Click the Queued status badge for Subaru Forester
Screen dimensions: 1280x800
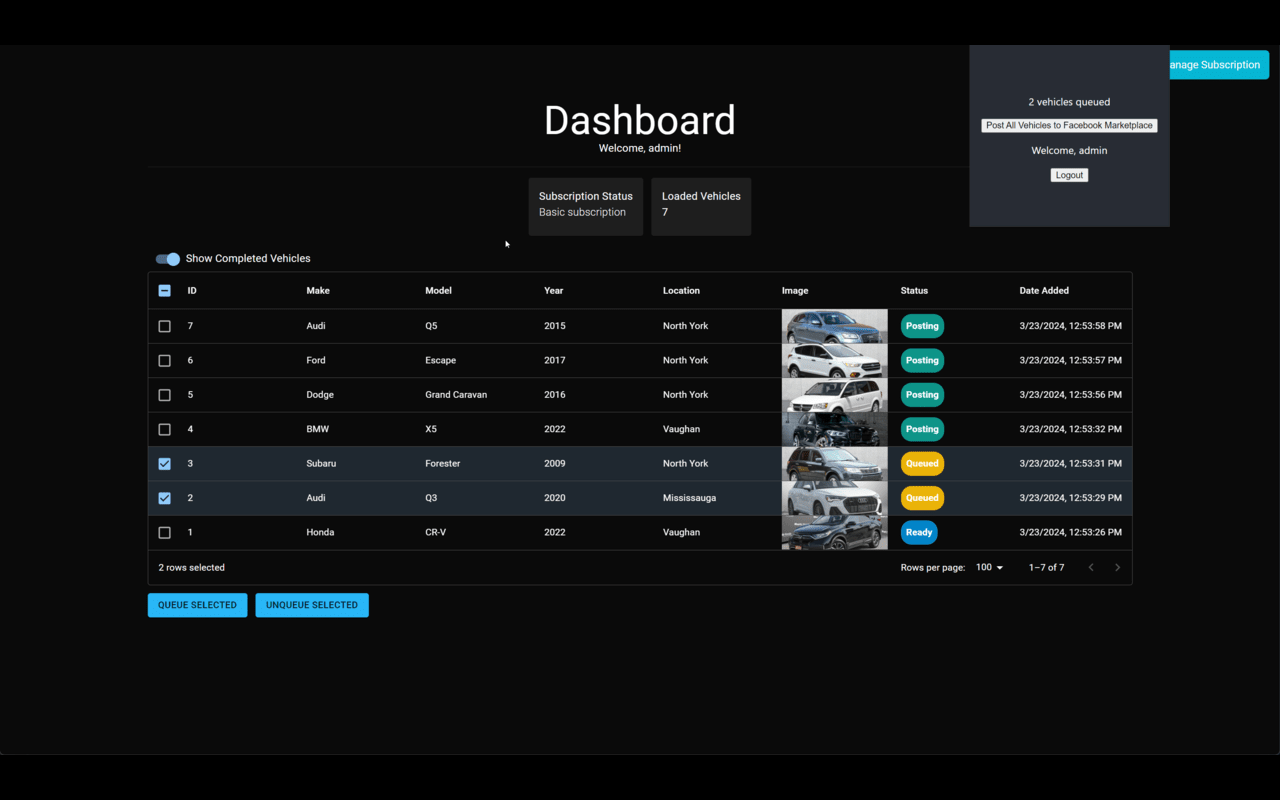click(x=922, y=464)
